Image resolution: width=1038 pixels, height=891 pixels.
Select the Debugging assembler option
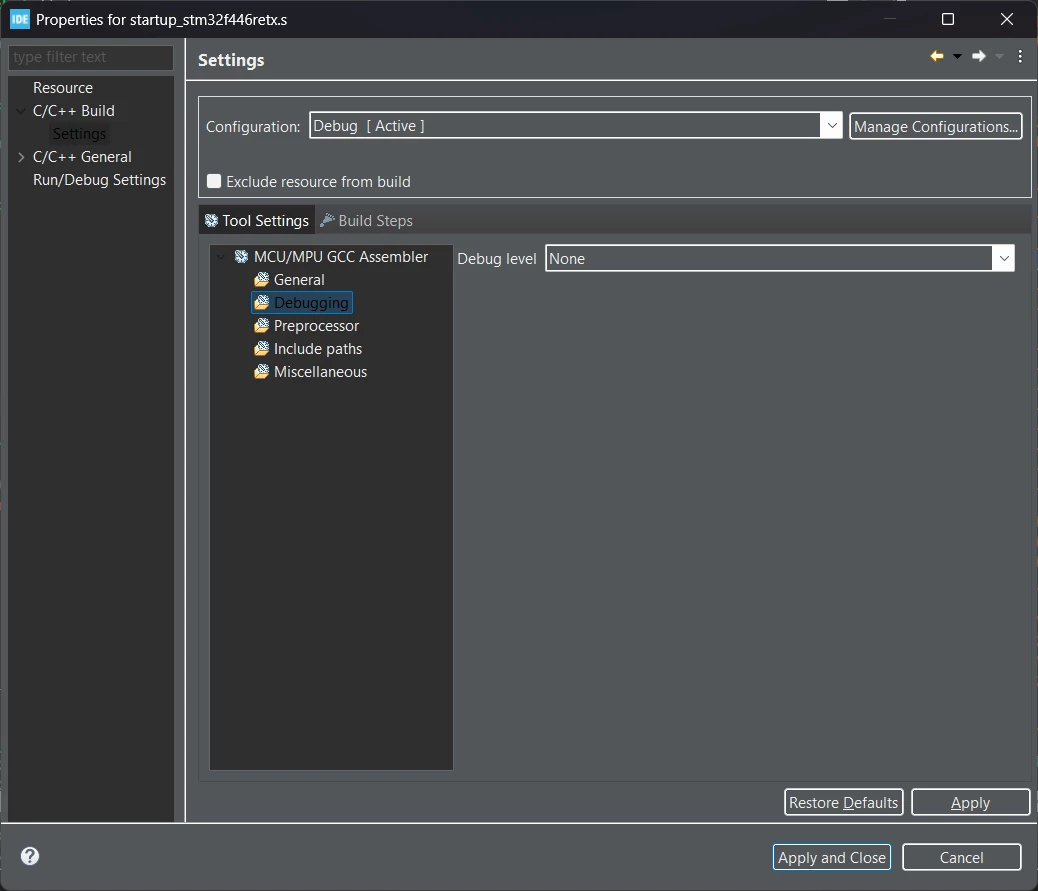pos(310,303)
